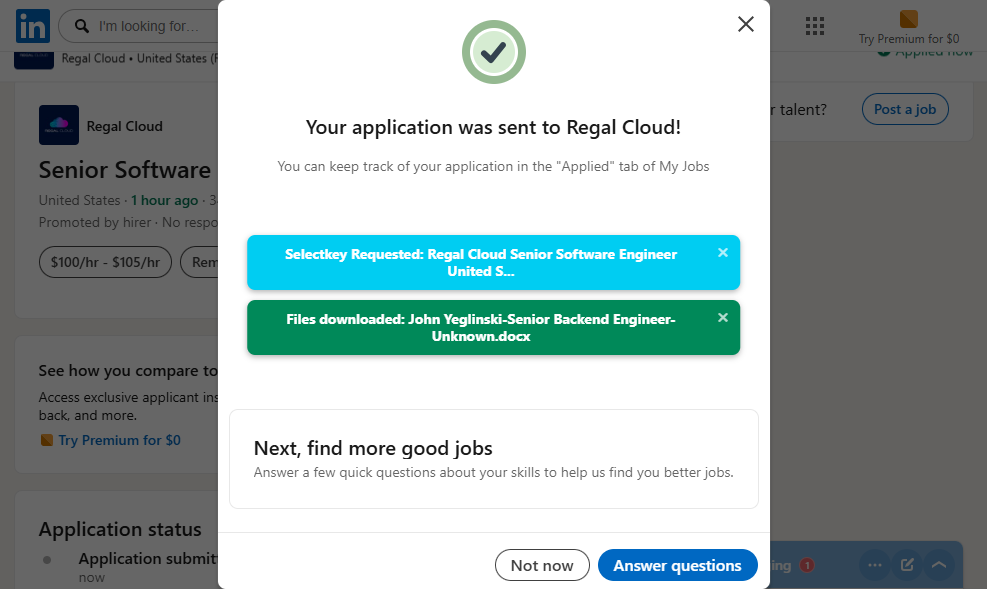Click the $100/hr - $105/hr salary chip

click(x=105, y=262)
